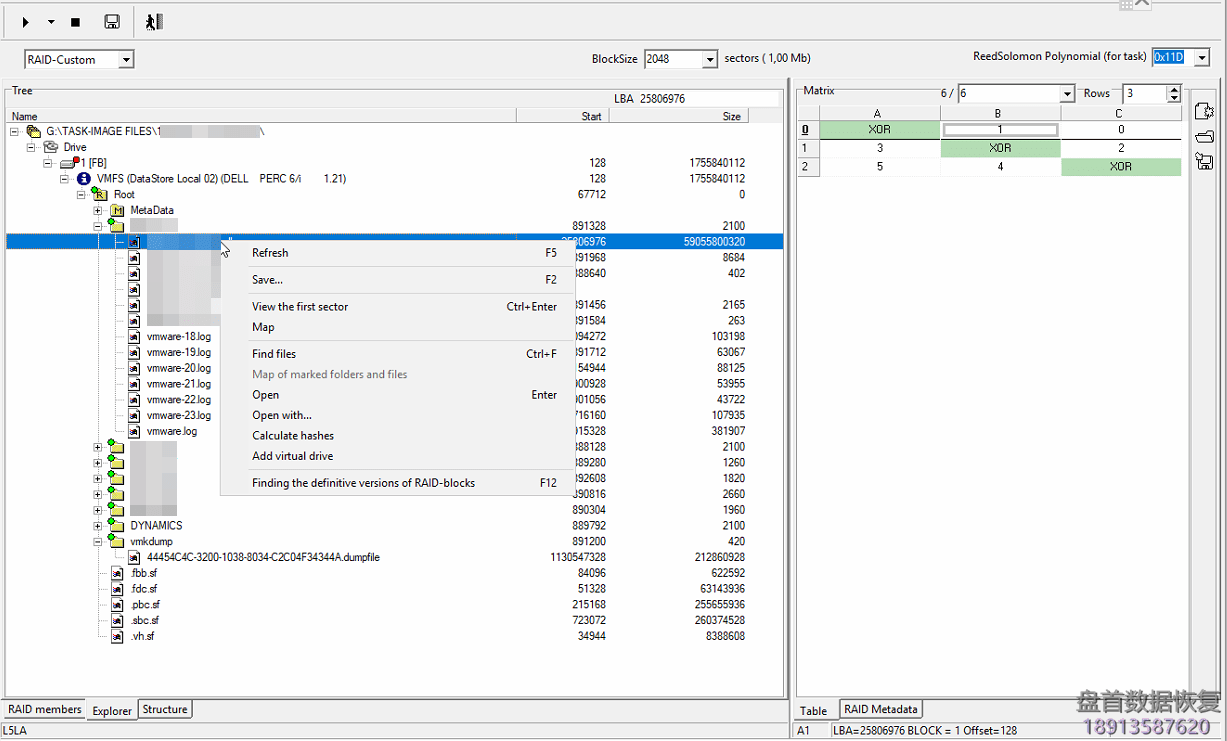Image resolution: width=1227 pixels, height=741 pixels.
Task: Collapse the Root folder node
Action: coord(82,195)
